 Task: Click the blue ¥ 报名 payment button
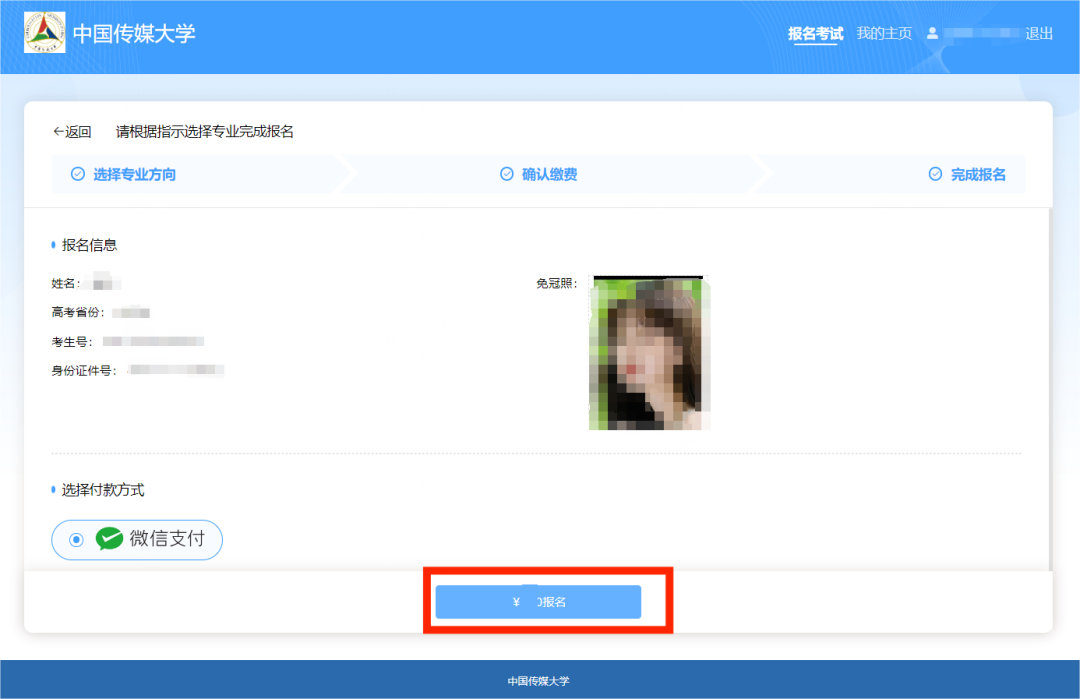pos(538,602)
